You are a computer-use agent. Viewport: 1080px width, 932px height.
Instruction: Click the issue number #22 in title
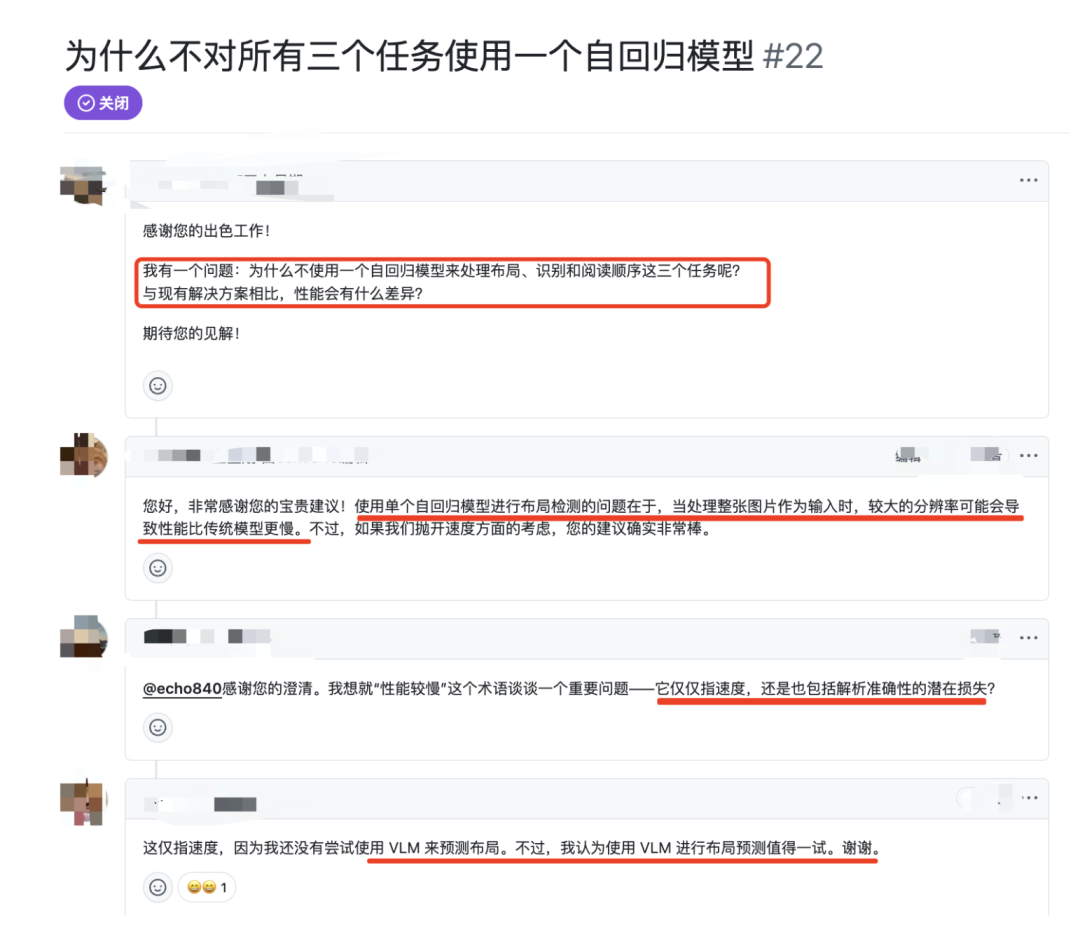pyautogui.click(x=793, y=56)
